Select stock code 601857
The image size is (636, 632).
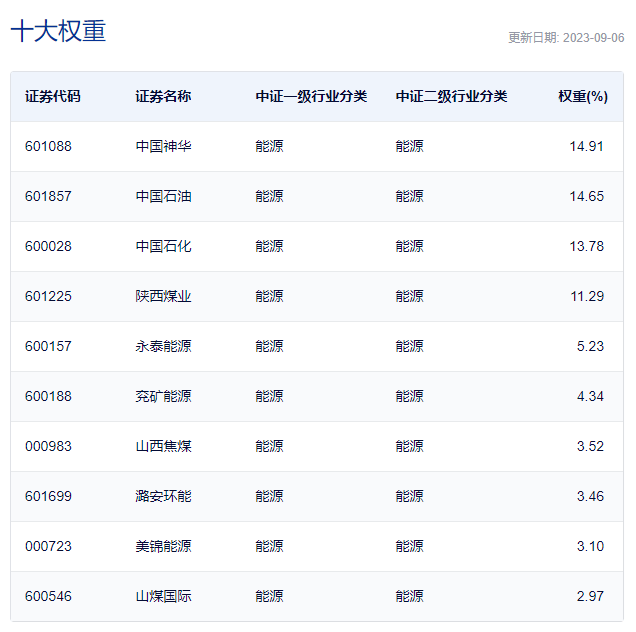pyautogui.click(x=48, y=196)
